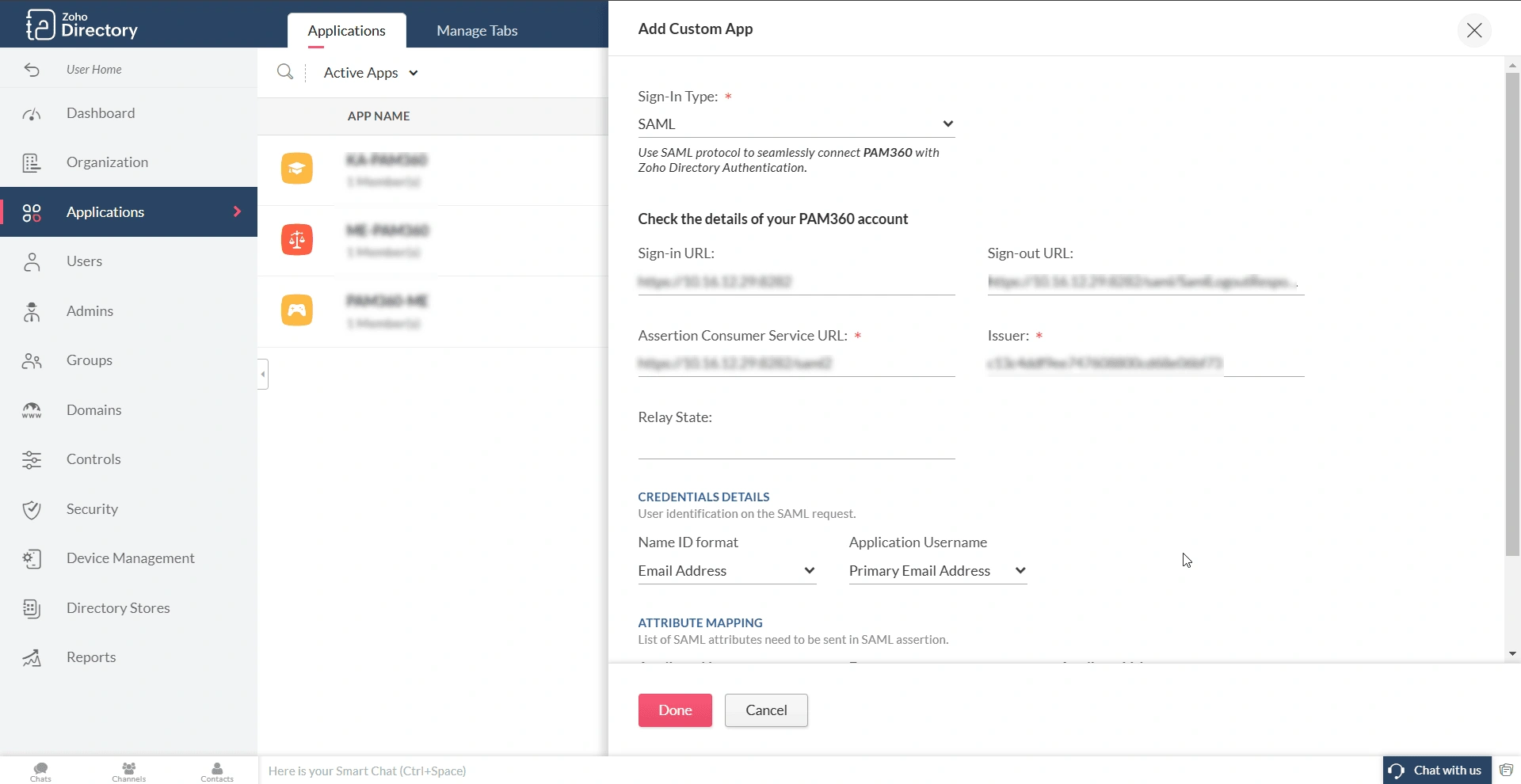Select the PAM360-ME gamepad app icon
The width and height of the screenshot is (1521, 784).
tap(296, 310)
